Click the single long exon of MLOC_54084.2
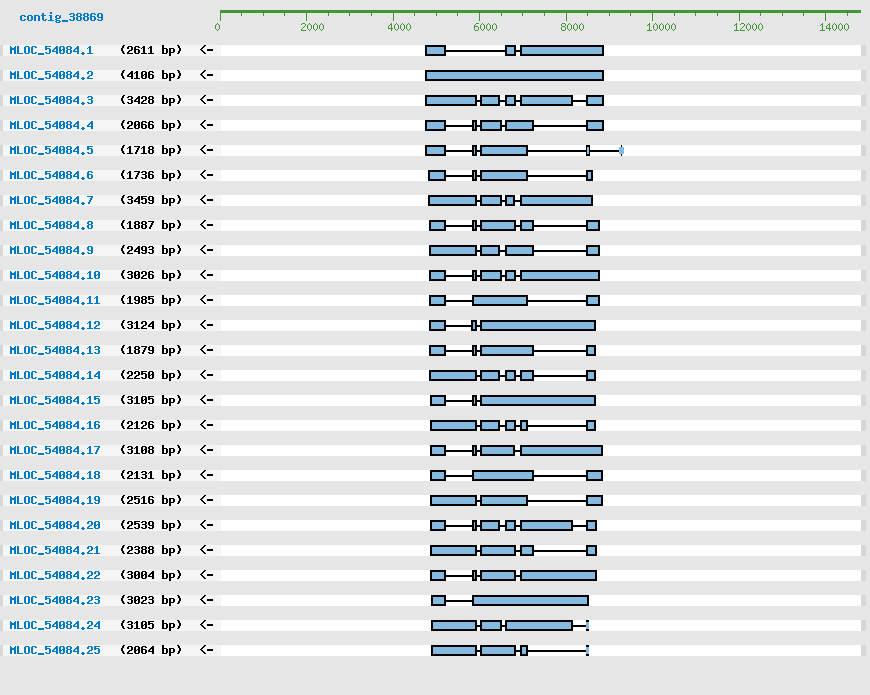This screenshot has width=870, height=695. (x=514, y=75)
